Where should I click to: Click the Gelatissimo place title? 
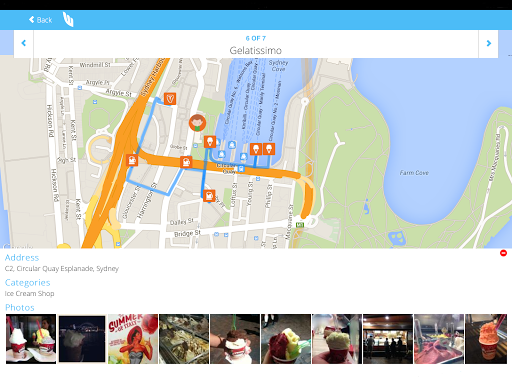256,50
